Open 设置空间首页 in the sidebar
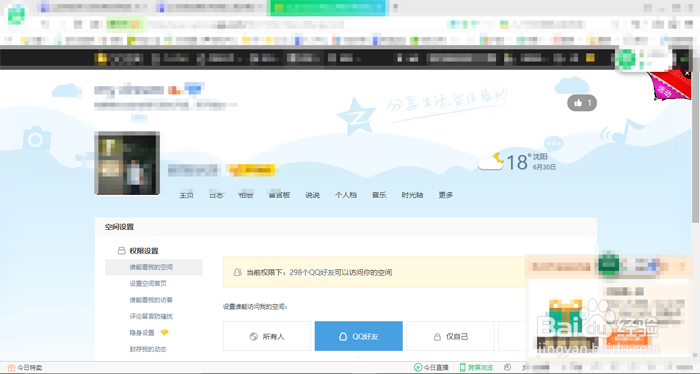700x374 pixels. click(148, 284)
